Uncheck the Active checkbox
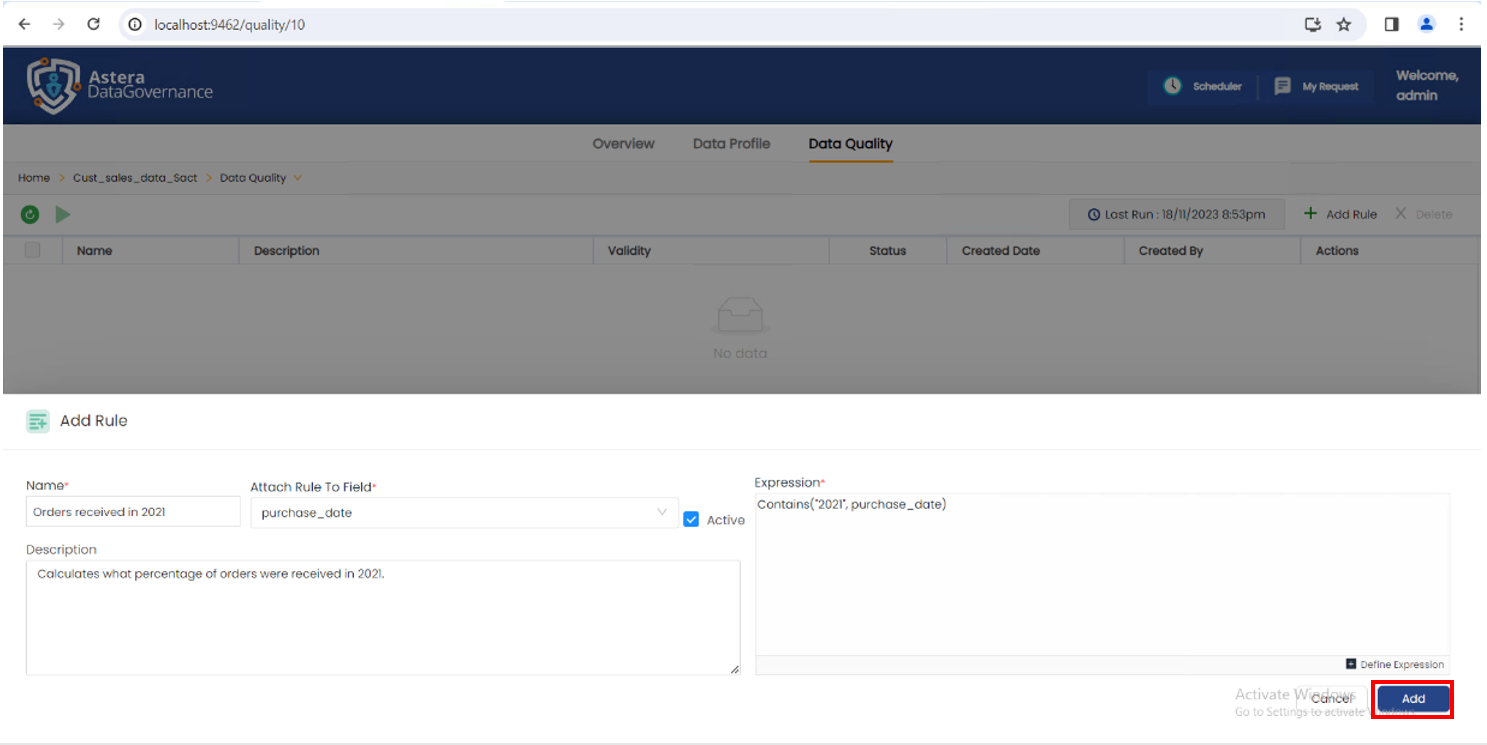 (x=691, y=520)
